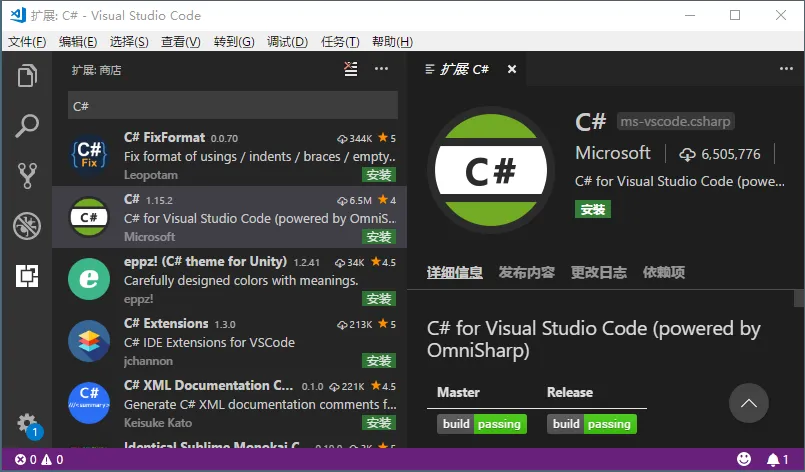
Task: Click the Master build passing badge
Action: click(x=482, y=424)
